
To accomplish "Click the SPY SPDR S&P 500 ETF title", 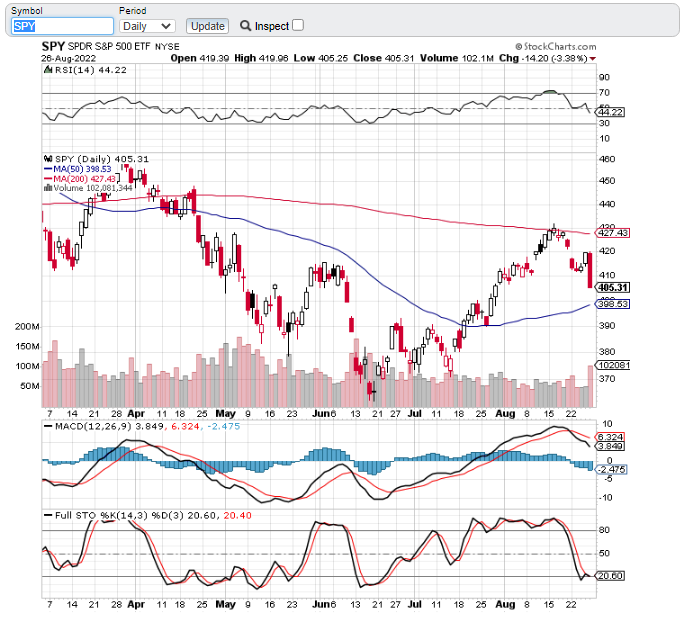I will (x=111, y=46).
